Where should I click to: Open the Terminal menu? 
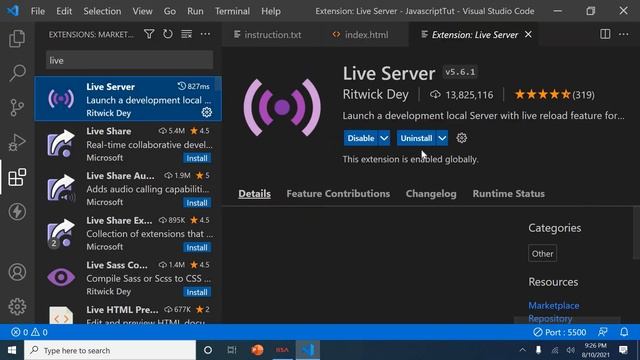click(x=232, y=11)
